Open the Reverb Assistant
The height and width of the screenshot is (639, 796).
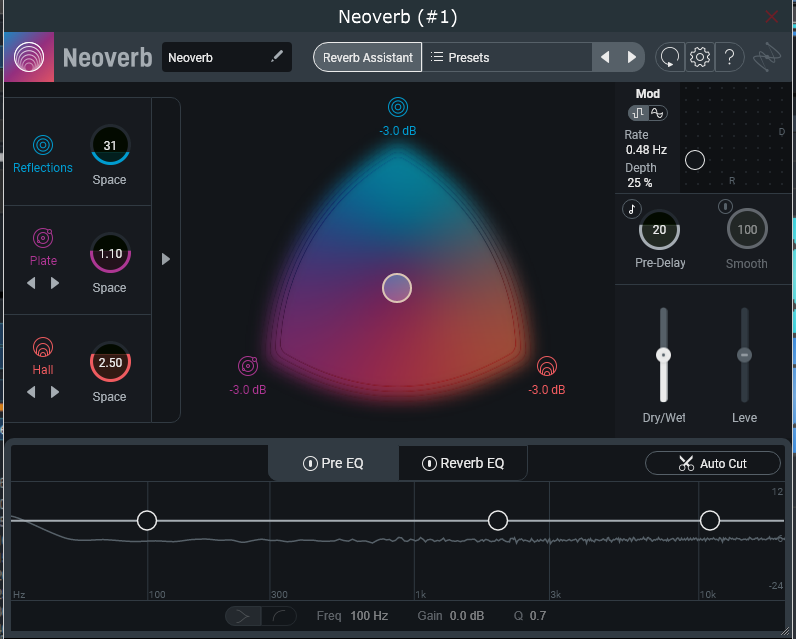[368, 57]
